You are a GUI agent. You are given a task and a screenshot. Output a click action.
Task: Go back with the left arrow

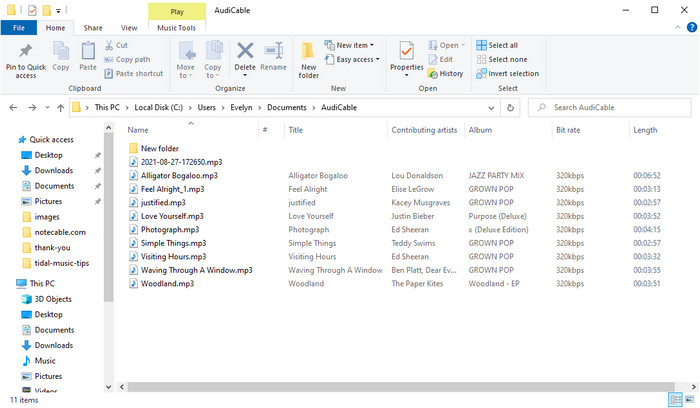click(13, 108)
